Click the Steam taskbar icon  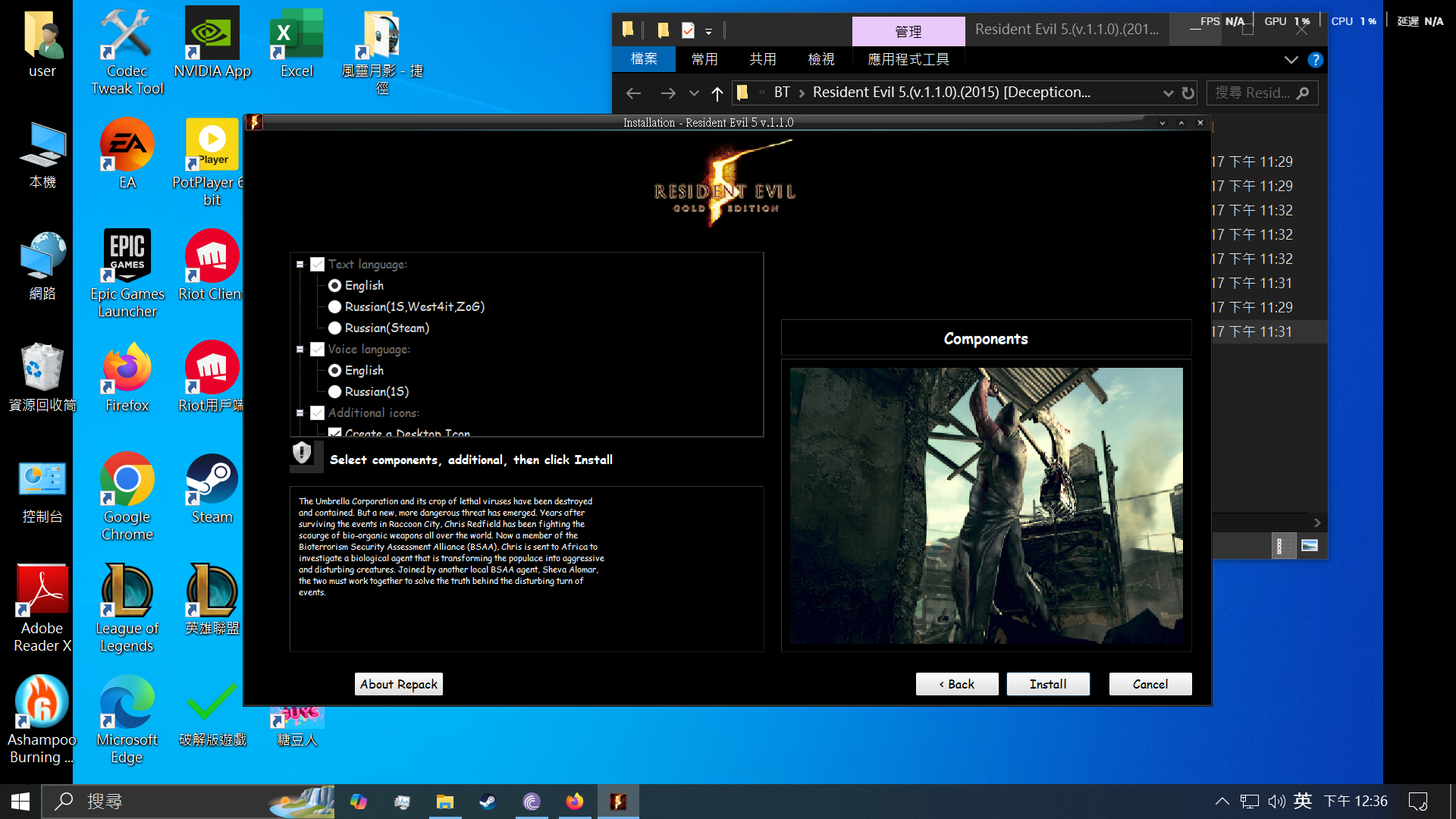coord(488,802)
